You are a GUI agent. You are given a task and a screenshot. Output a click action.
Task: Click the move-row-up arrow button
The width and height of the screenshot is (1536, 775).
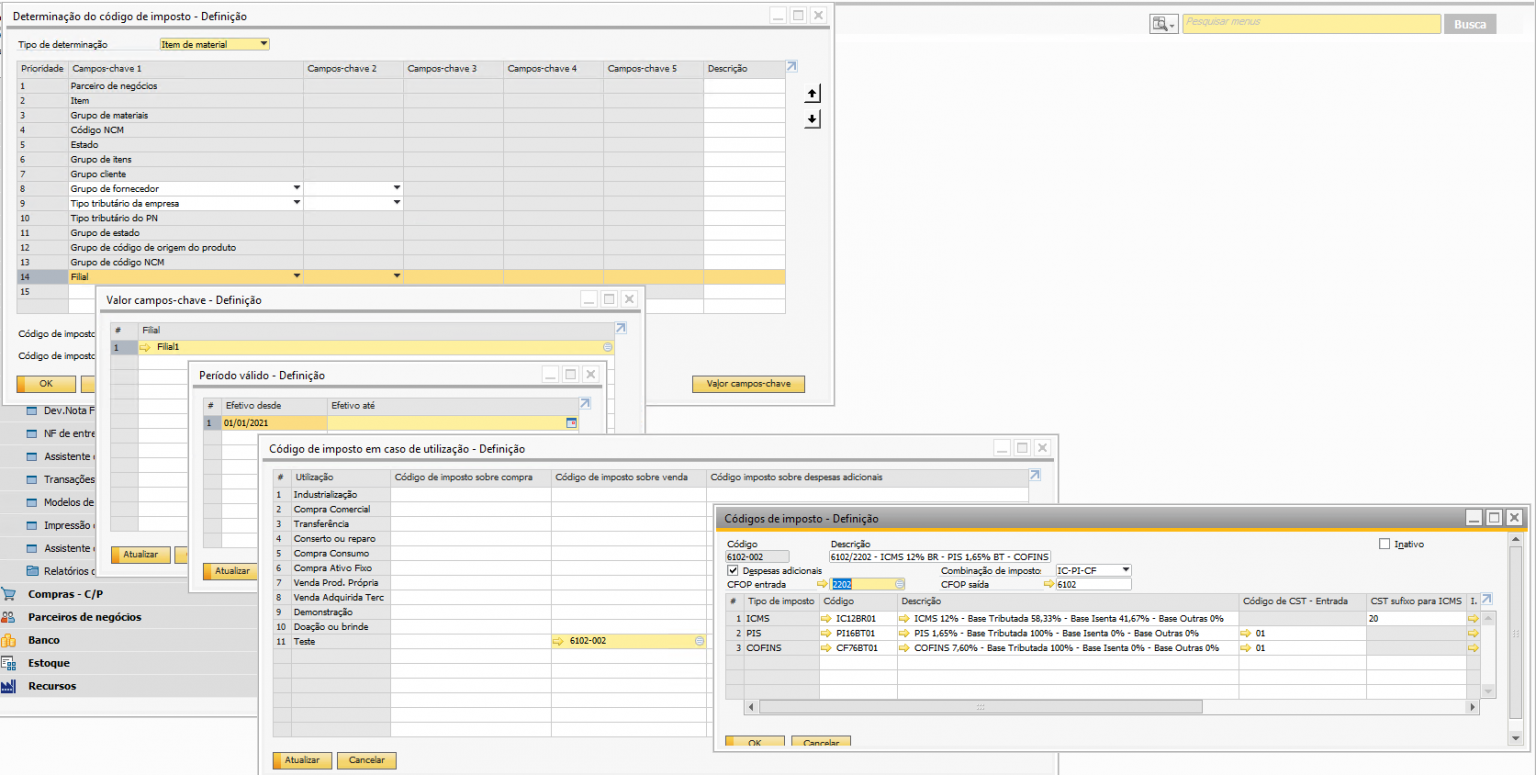812,93
